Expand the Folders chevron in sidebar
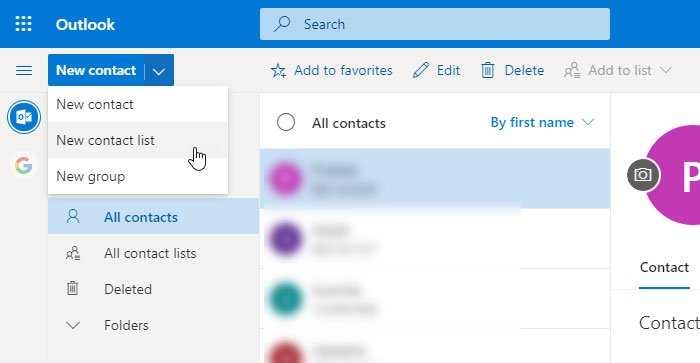The height and width of the screenshot is (363, 700). (x=73, y=325)
